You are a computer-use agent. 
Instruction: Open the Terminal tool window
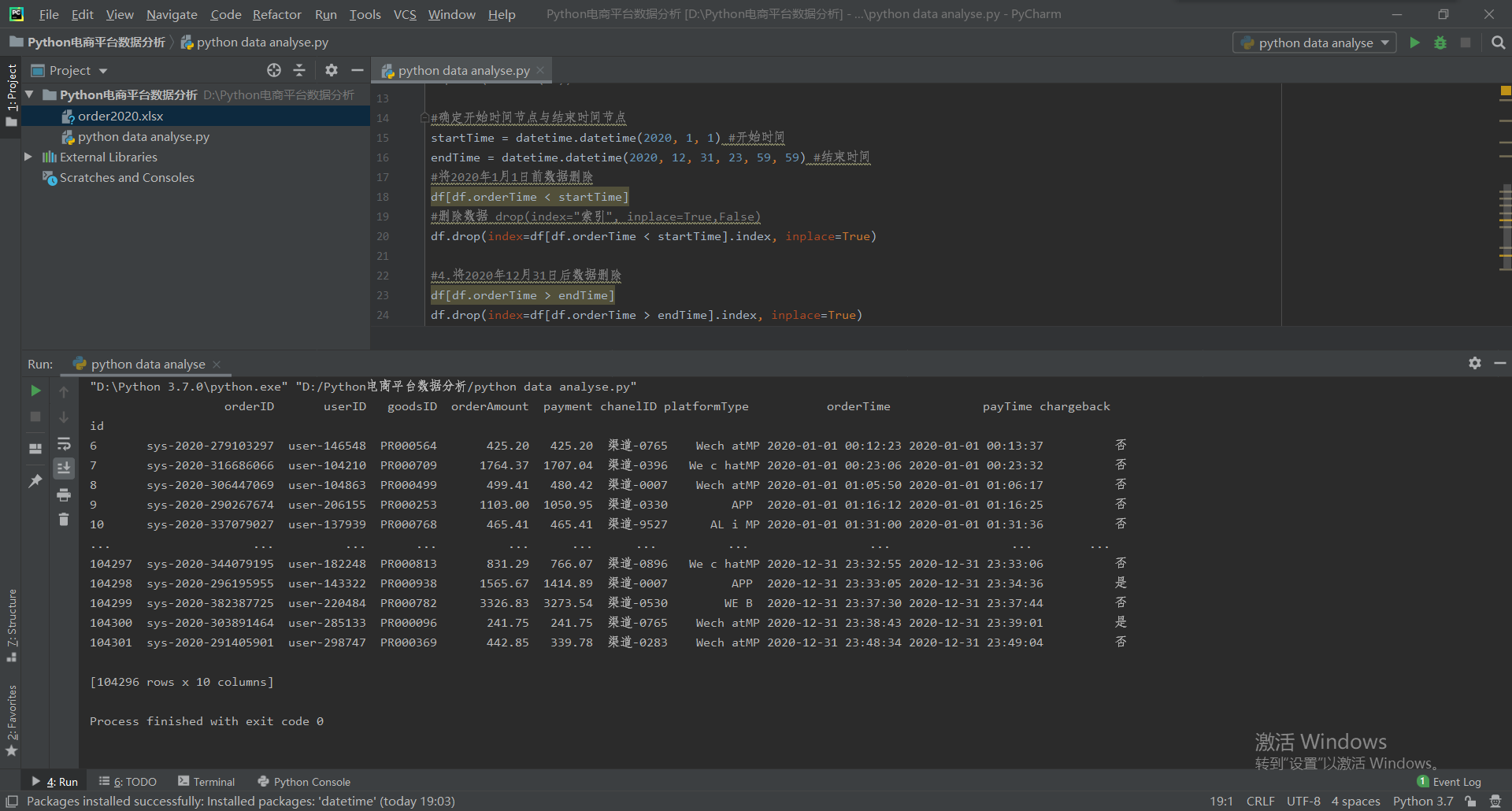[x=206, y=781]
